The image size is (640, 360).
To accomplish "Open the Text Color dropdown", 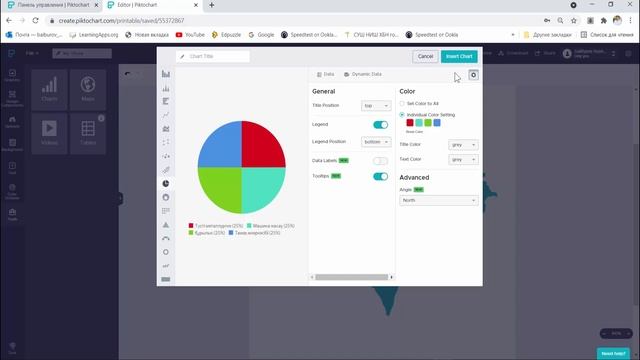I will click(463, 160).
